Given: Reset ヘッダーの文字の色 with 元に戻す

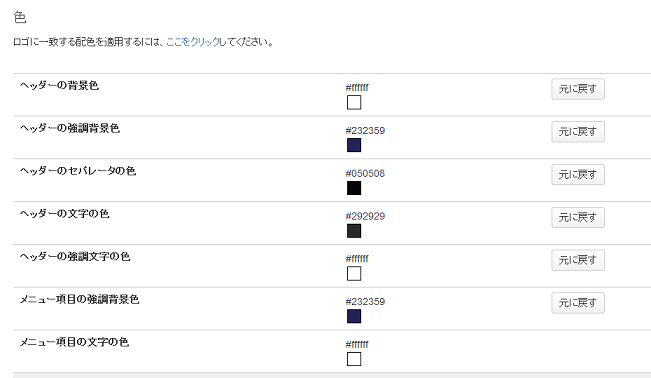Looking at the screenshot, I should [578, 217].
